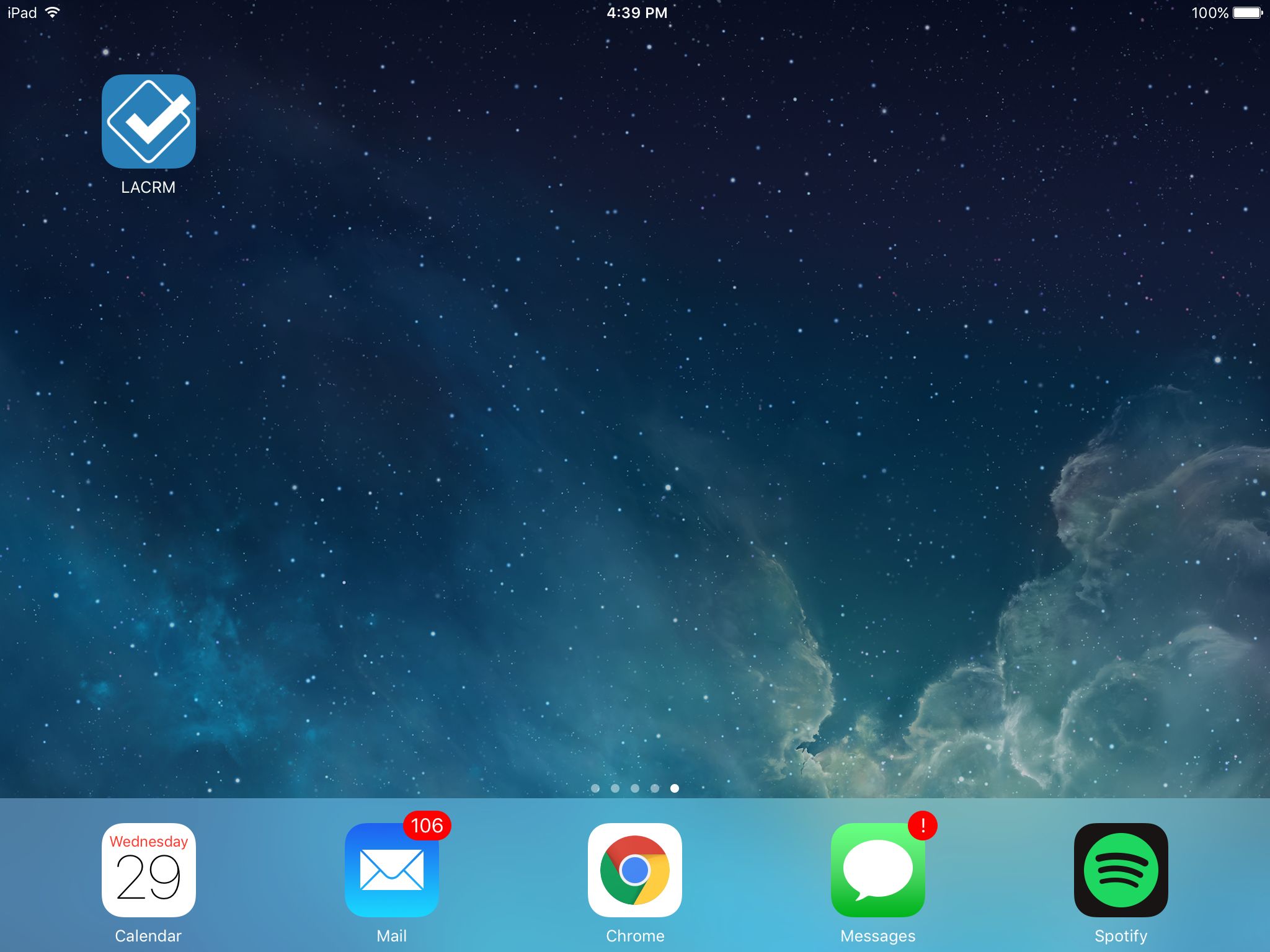This screenshot has height=952, width=1270.
Task: Open the Calendar app in dock
Action: pos(148,870)
